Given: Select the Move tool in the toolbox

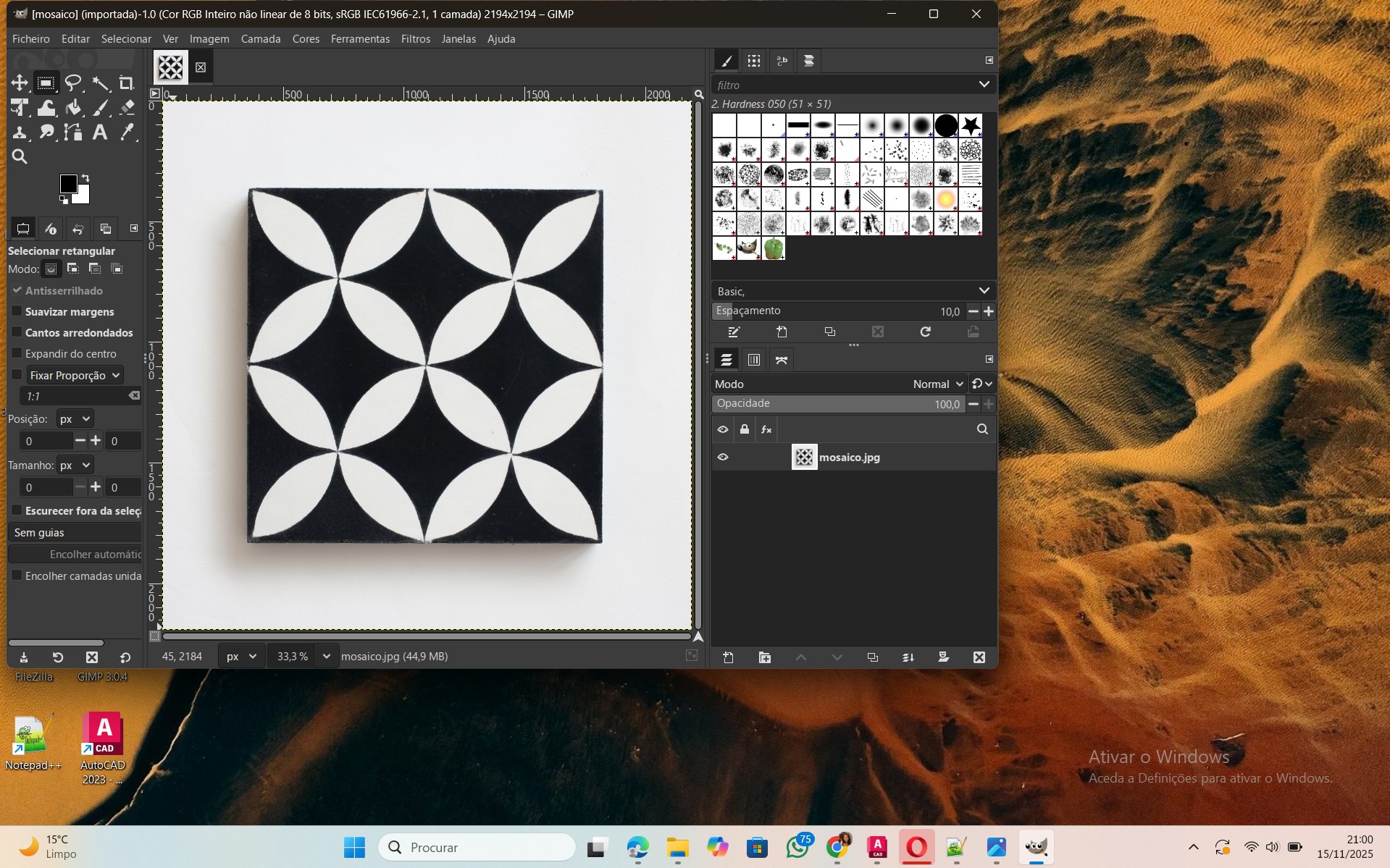Looking at the screenshot, I should click(x=20, y=83).
